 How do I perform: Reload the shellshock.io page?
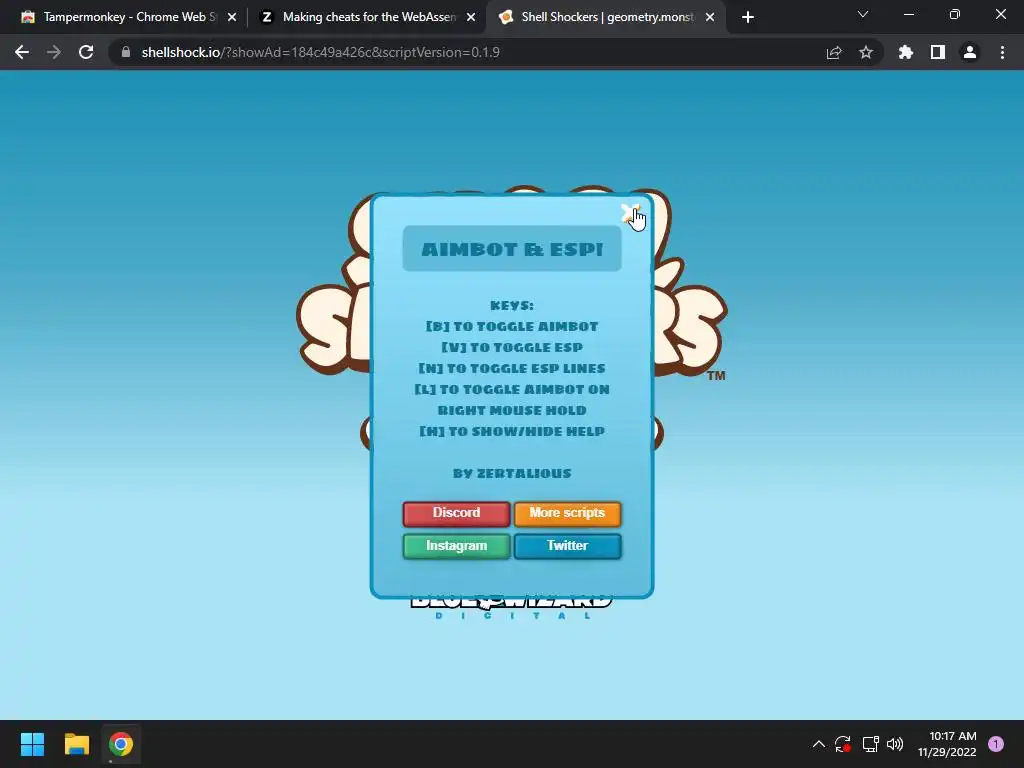click(86, 52)
